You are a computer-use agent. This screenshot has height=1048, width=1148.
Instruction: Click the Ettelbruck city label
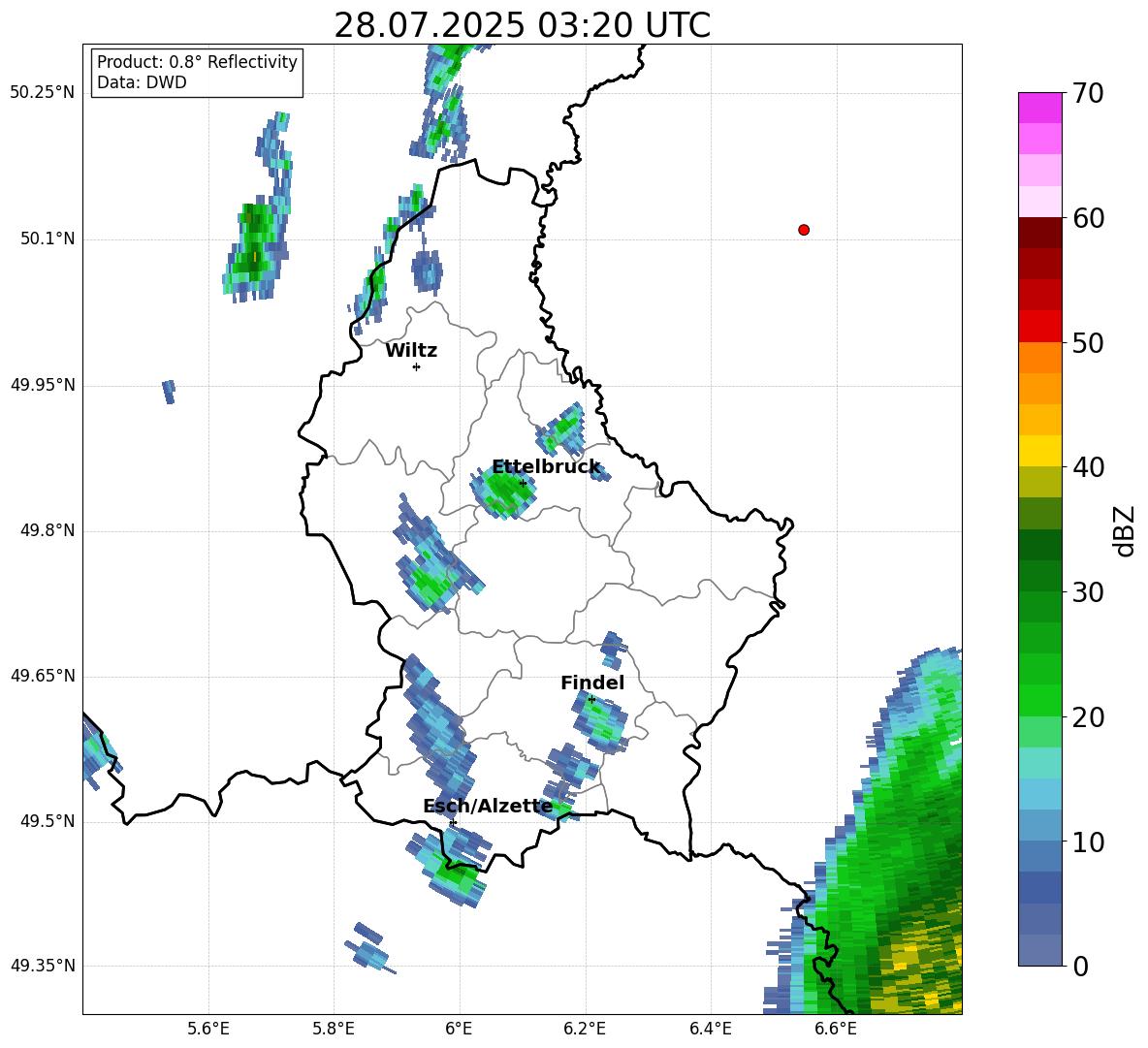[546, 466]
